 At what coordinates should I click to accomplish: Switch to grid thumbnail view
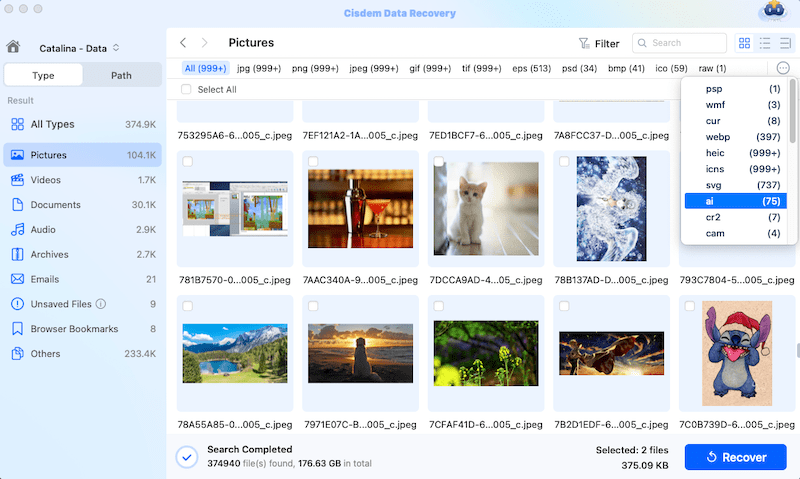pos(744,43)
